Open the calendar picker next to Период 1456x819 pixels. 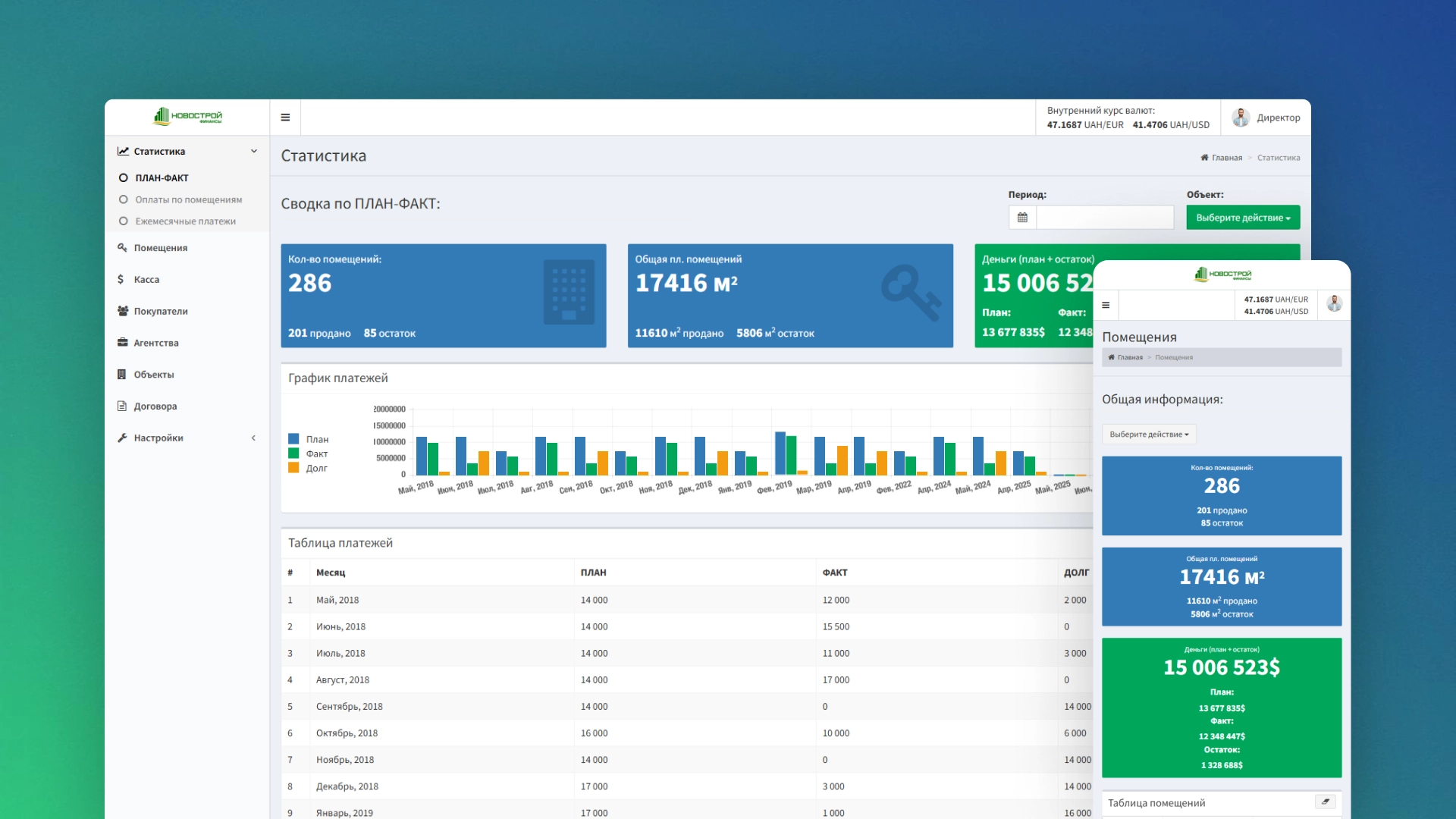click(x=1022, y=218)
